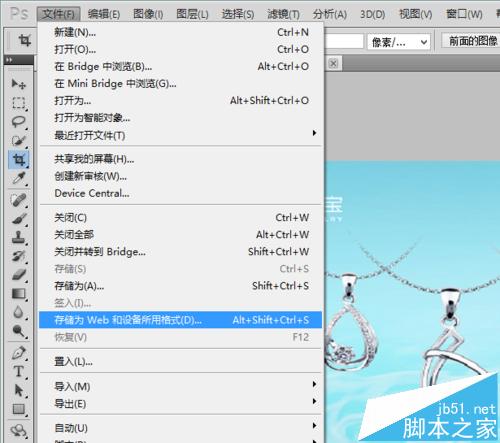Close the document tab
This screenshot has height=443, width=500.
pyautogui.click(x=333, y=63)
